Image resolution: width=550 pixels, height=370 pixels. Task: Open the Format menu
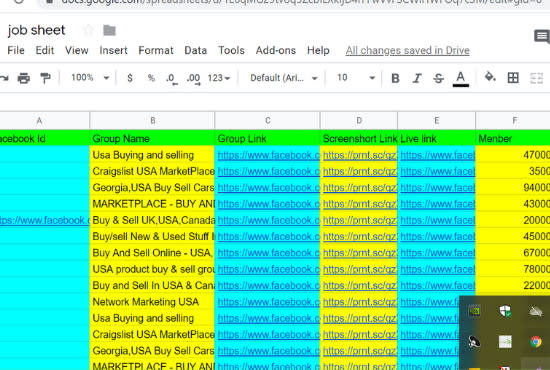tap(156, 51)
